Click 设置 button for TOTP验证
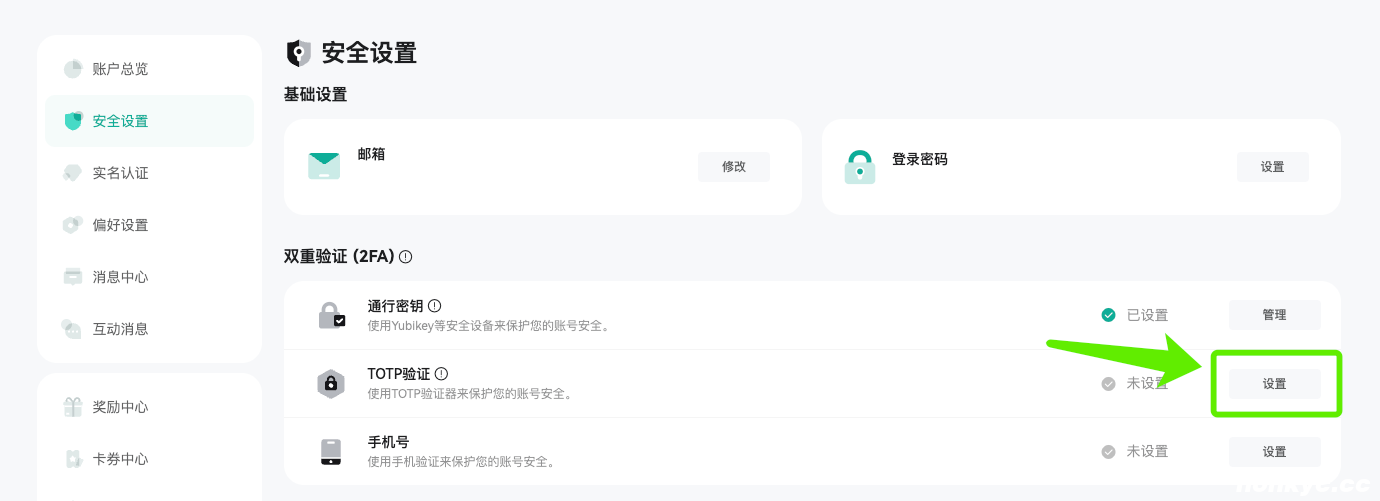Viewport: 1380px width, 501px height. (x=1274, y=384)
